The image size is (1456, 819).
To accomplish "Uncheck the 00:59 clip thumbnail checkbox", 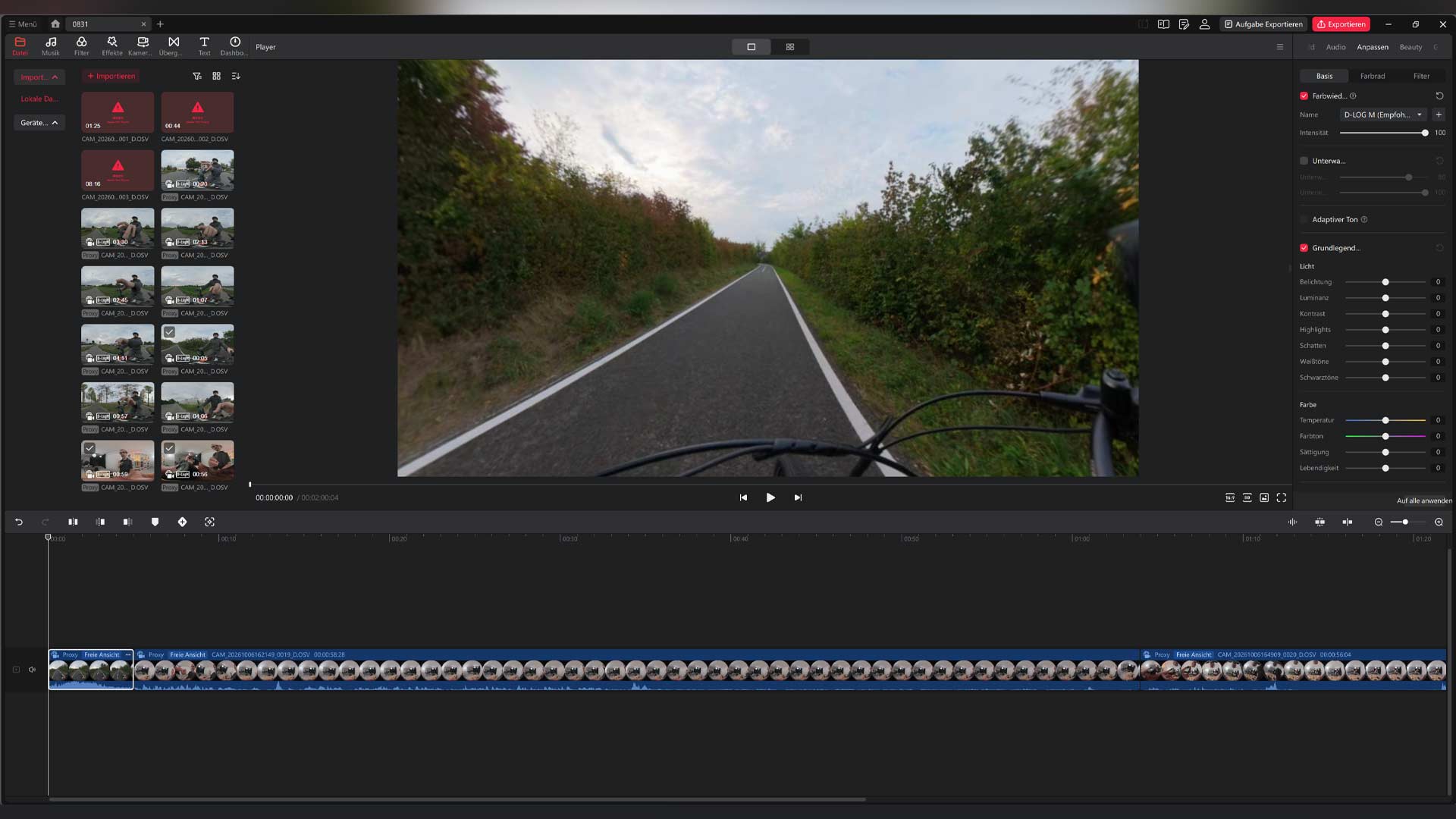I will [89, 448].
